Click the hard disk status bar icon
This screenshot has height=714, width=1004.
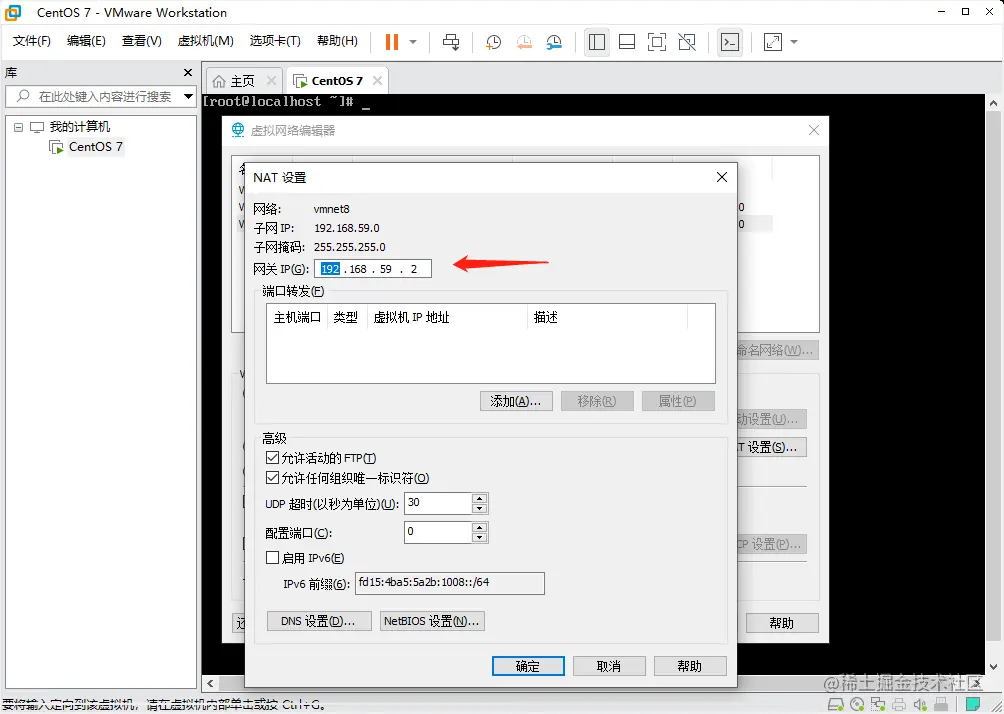pyautogui.click(x=836, y=705)
